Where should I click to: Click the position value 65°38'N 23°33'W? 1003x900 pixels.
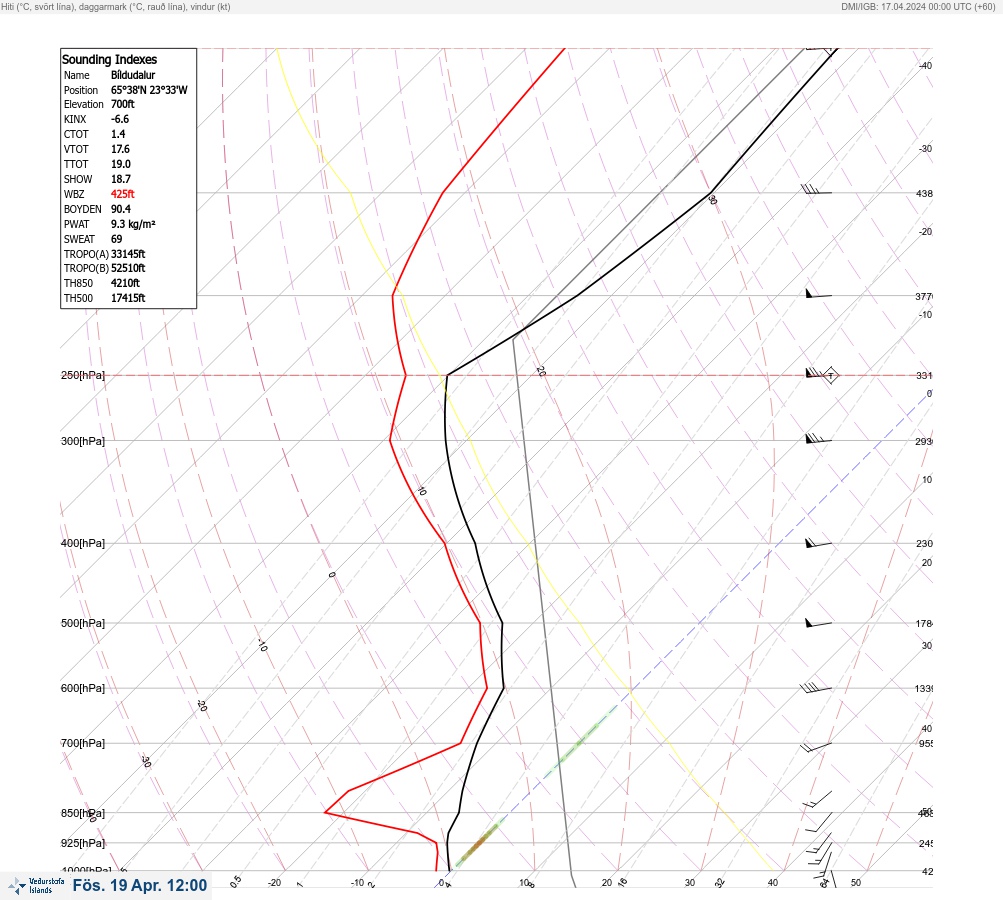click(x=149, y=90)
